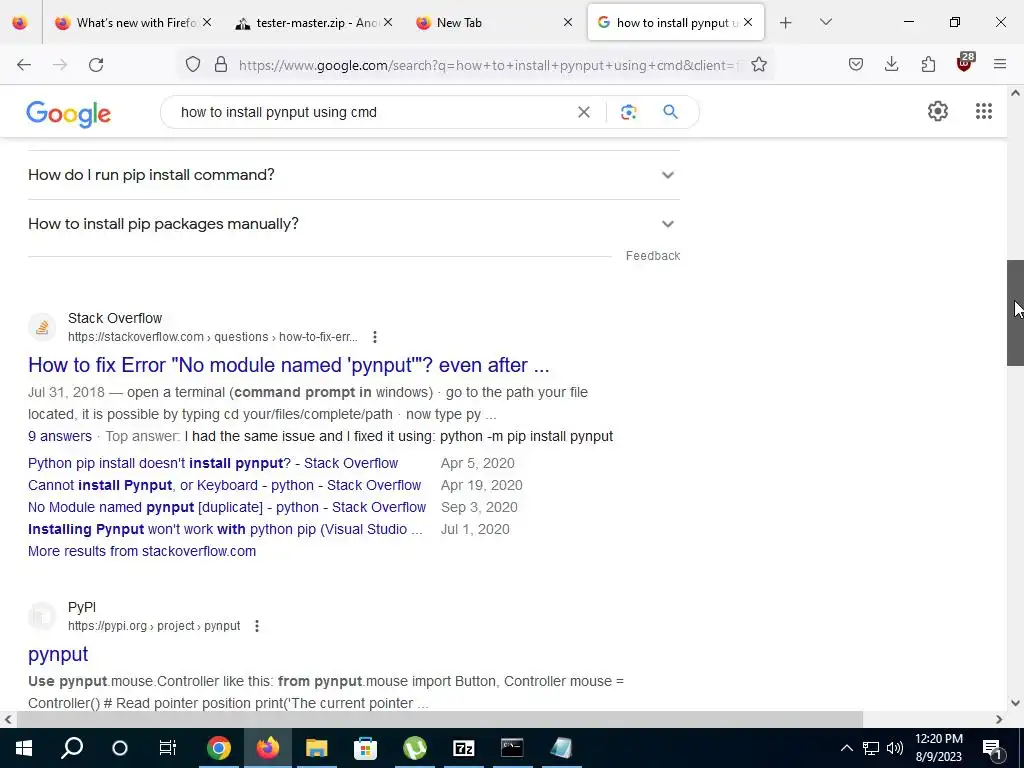
Task: Submit search with the magnifier icon
Action: (x=670, y=112)
